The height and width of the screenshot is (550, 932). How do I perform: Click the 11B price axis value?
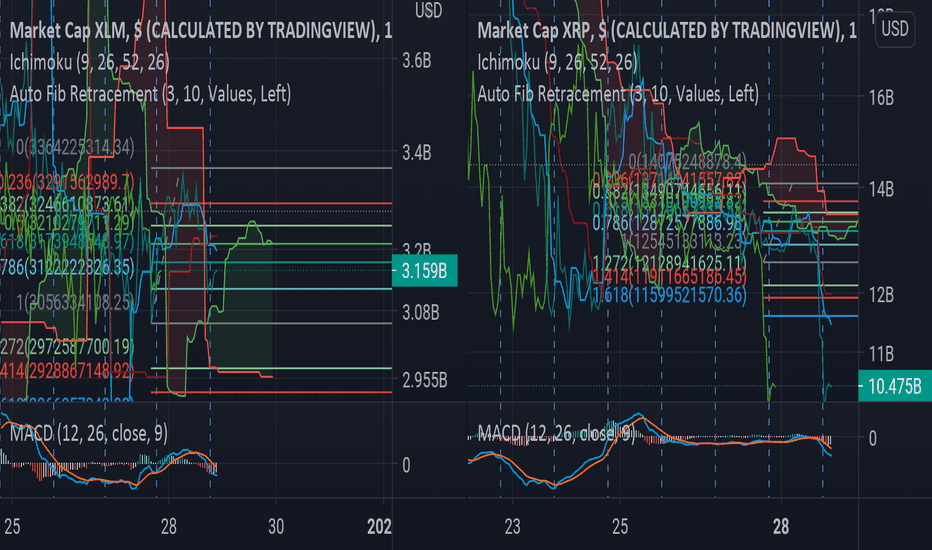(x=881, y=354)
